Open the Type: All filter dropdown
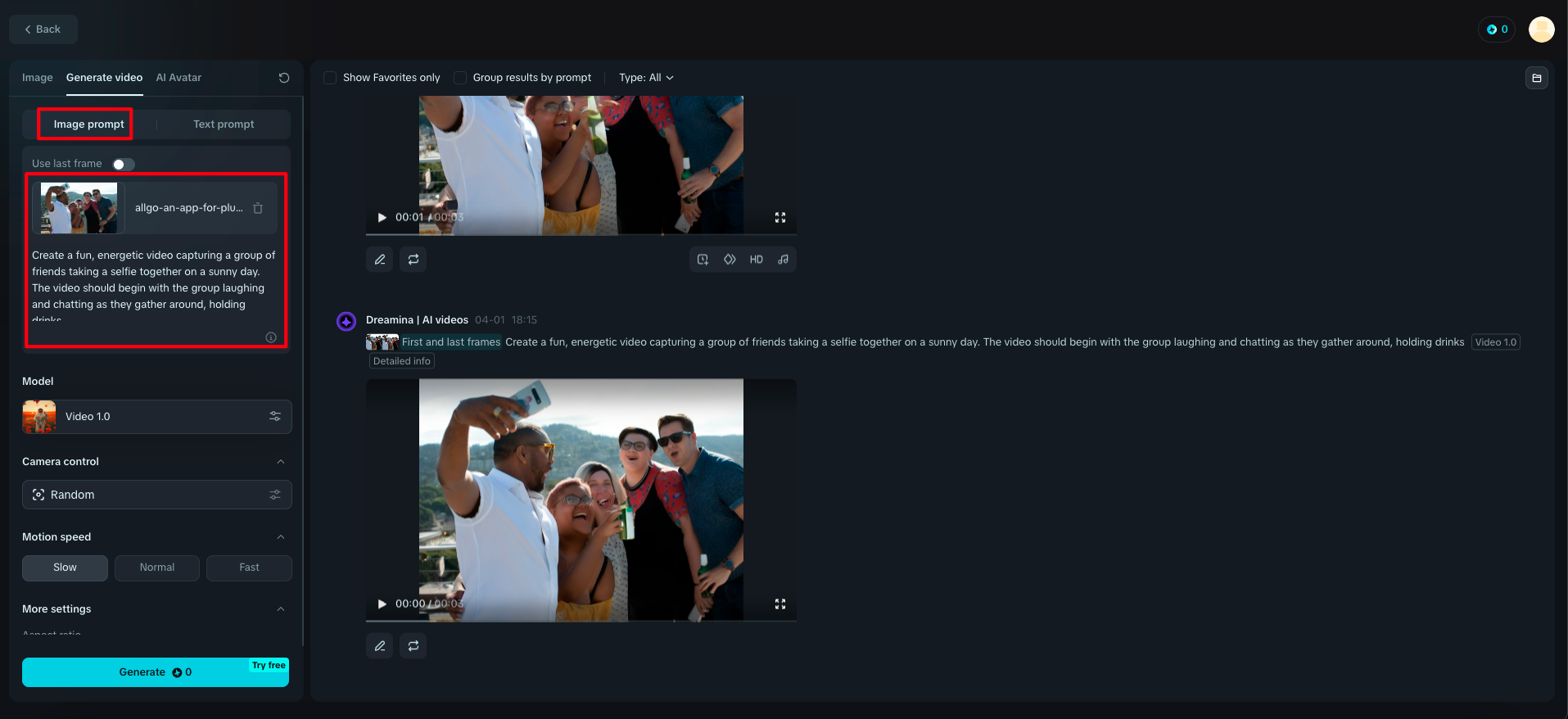Screen dimensions: 1568x719 point(646,78)
